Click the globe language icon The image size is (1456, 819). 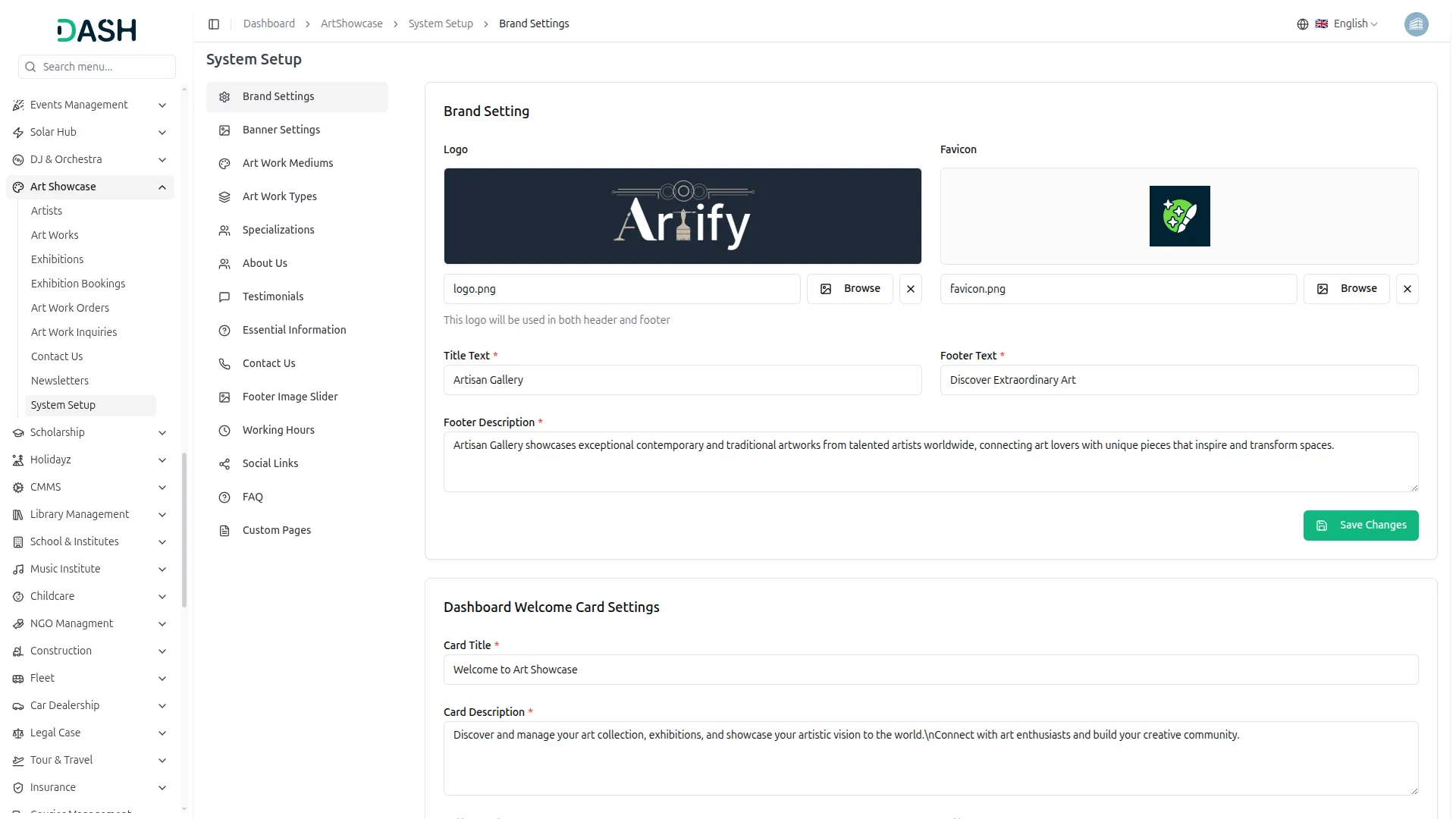[1302, 24]
